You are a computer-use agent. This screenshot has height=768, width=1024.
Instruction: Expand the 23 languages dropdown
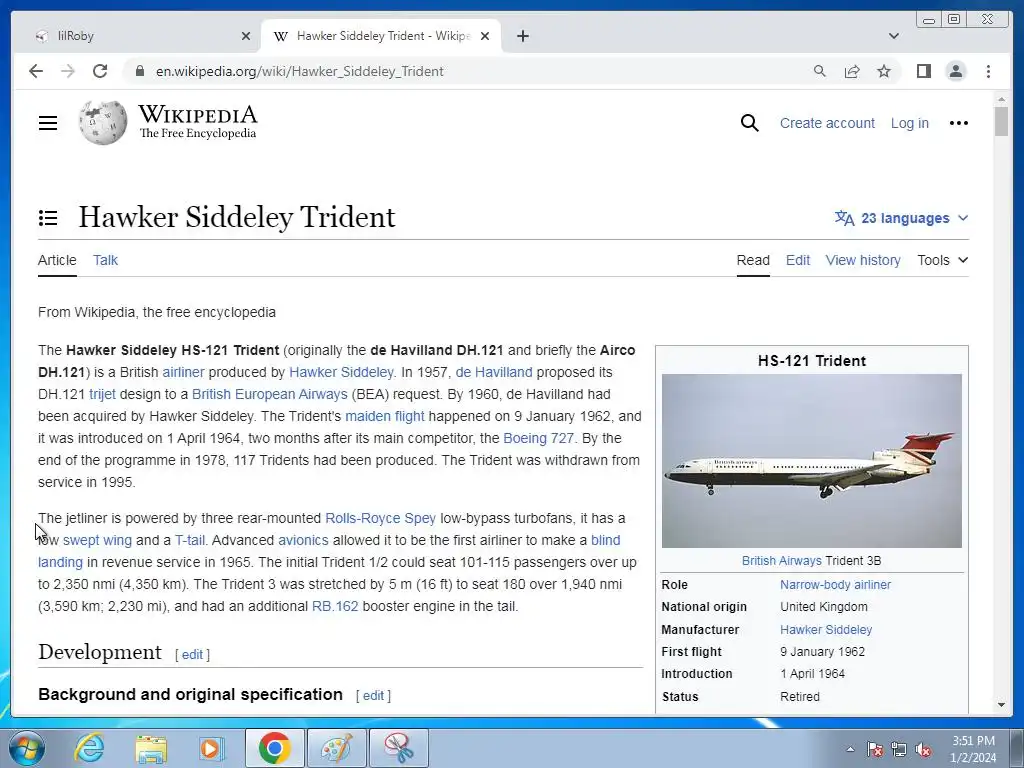point(901,218)
